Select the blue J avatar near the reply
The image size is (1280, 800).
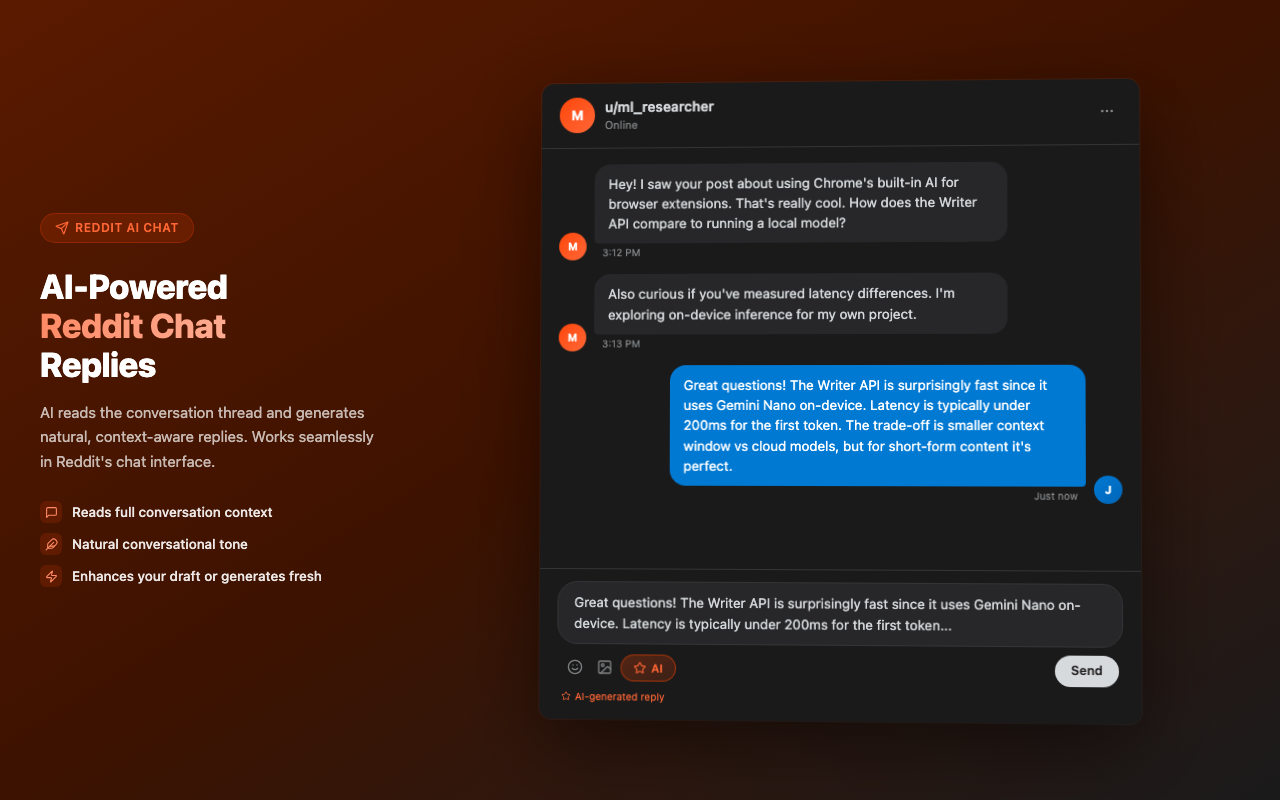(1108, 490)
